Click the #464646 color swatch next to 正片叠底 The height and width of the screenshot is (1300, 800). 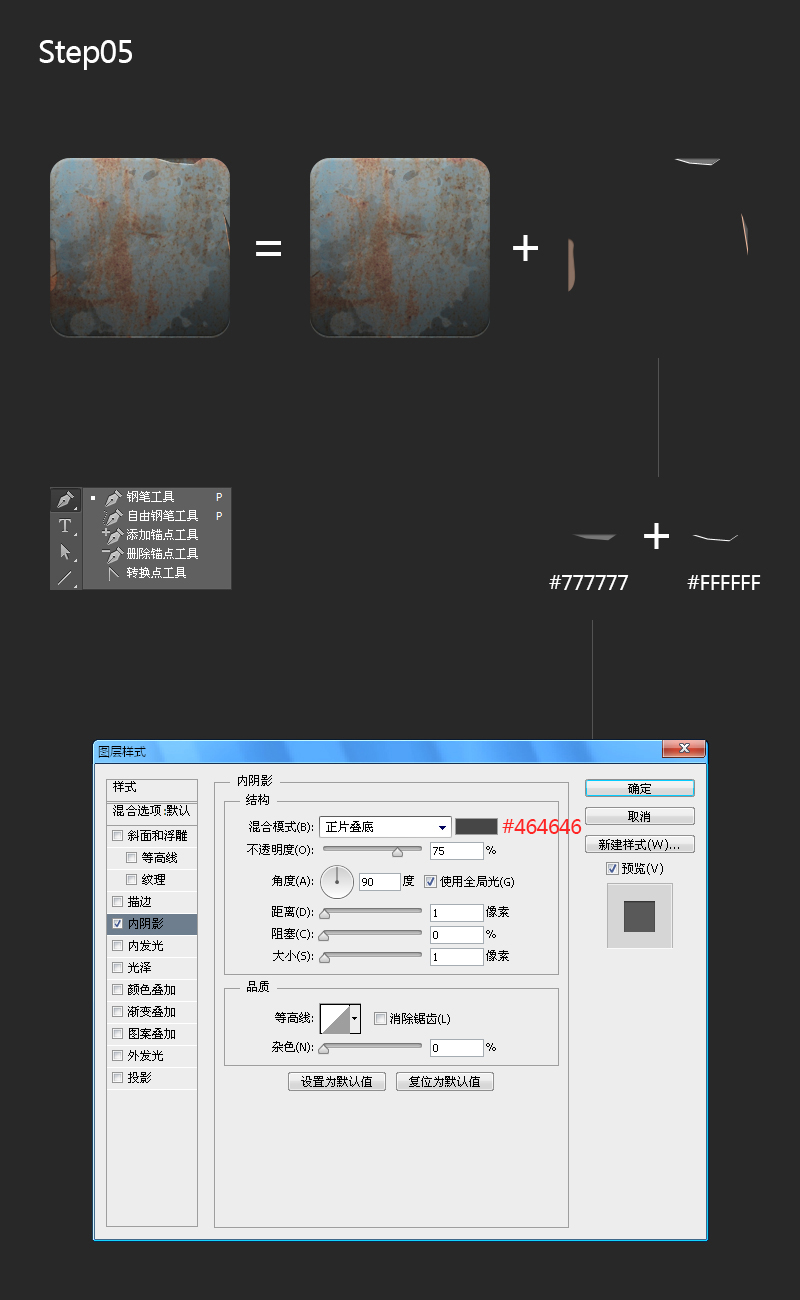[477, 826]
